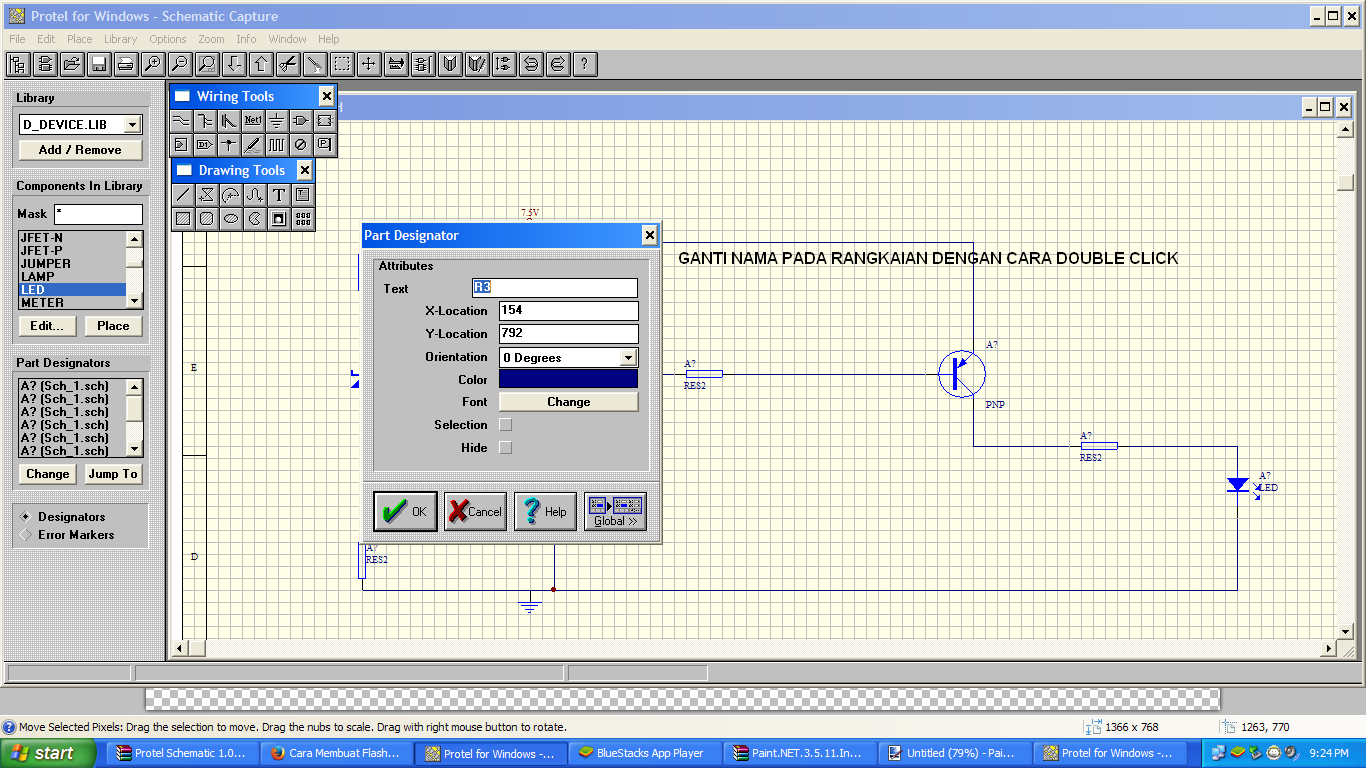Screen dimensions: 1366x768
Task: Click the Edit... button under component list
Action: 47,326
